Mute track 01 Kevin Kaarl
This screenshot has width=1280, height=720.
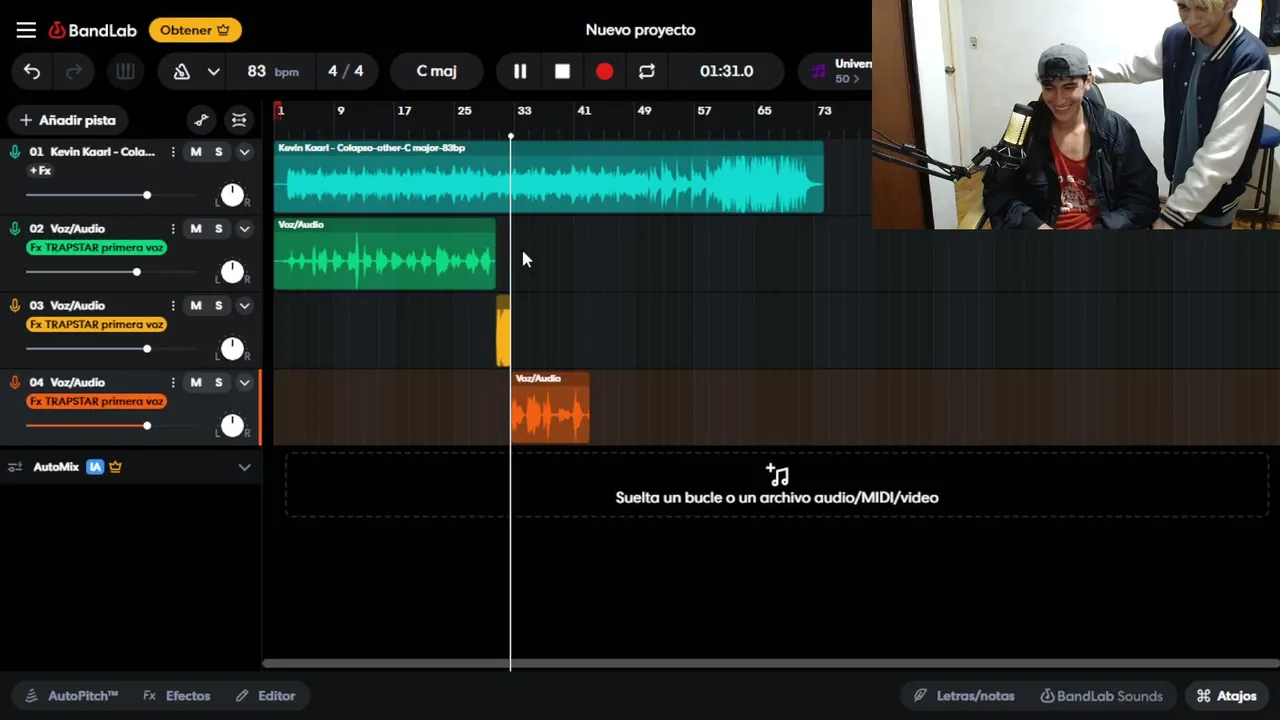click(x=196, y=152)
